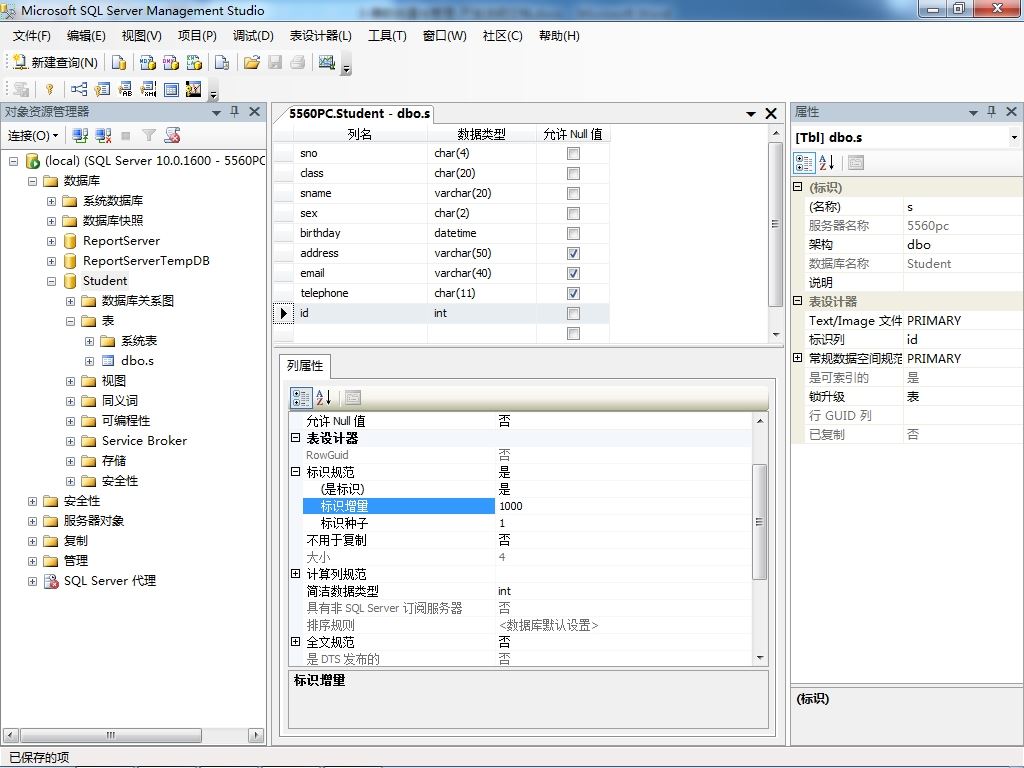
Task: Toggle Allow Null checkbox for birthday column
Action: click(x=573, y=234)
